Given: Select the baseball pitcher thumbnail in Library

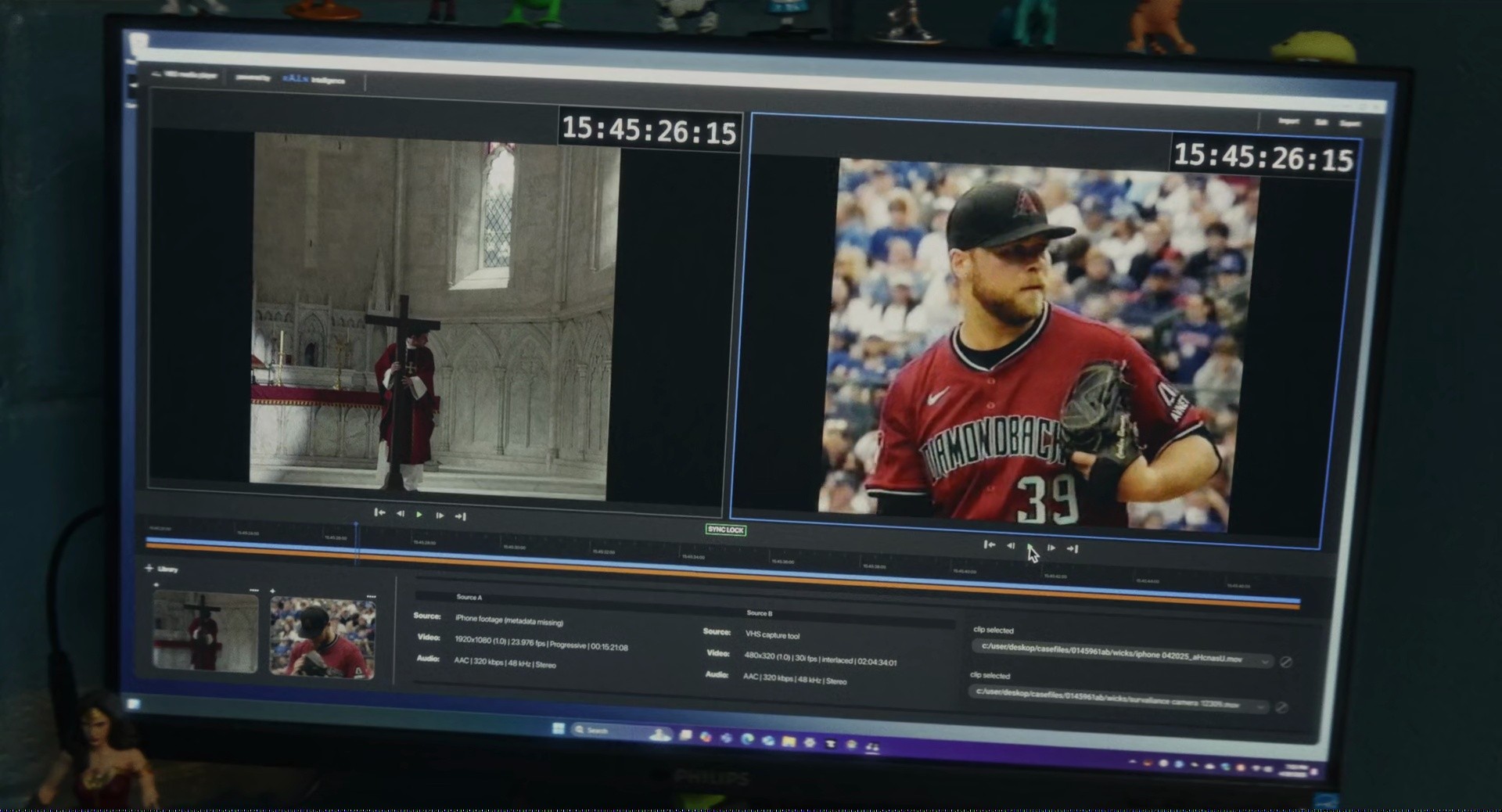Looking at the screenshot, I should tap(322, 638).
